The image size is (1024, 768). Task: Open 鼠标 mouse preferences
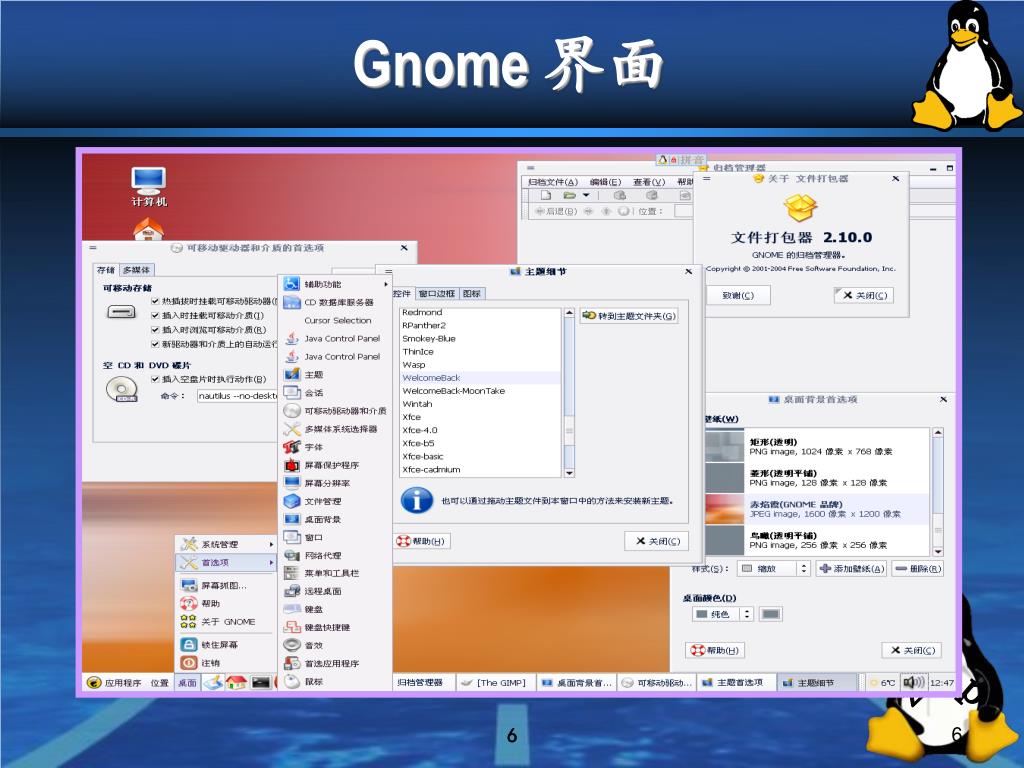pyautogui.click(x=335, y=681)
